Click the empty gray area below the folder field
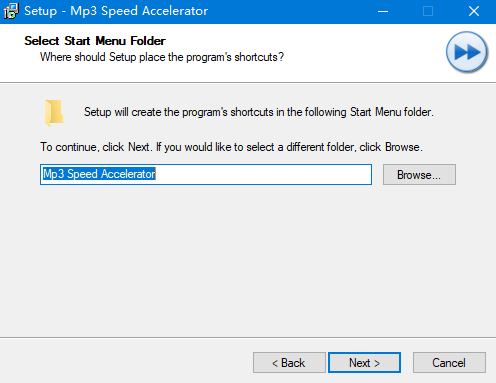This screenshot has width=496, height=383. click(x=248, y=260)
